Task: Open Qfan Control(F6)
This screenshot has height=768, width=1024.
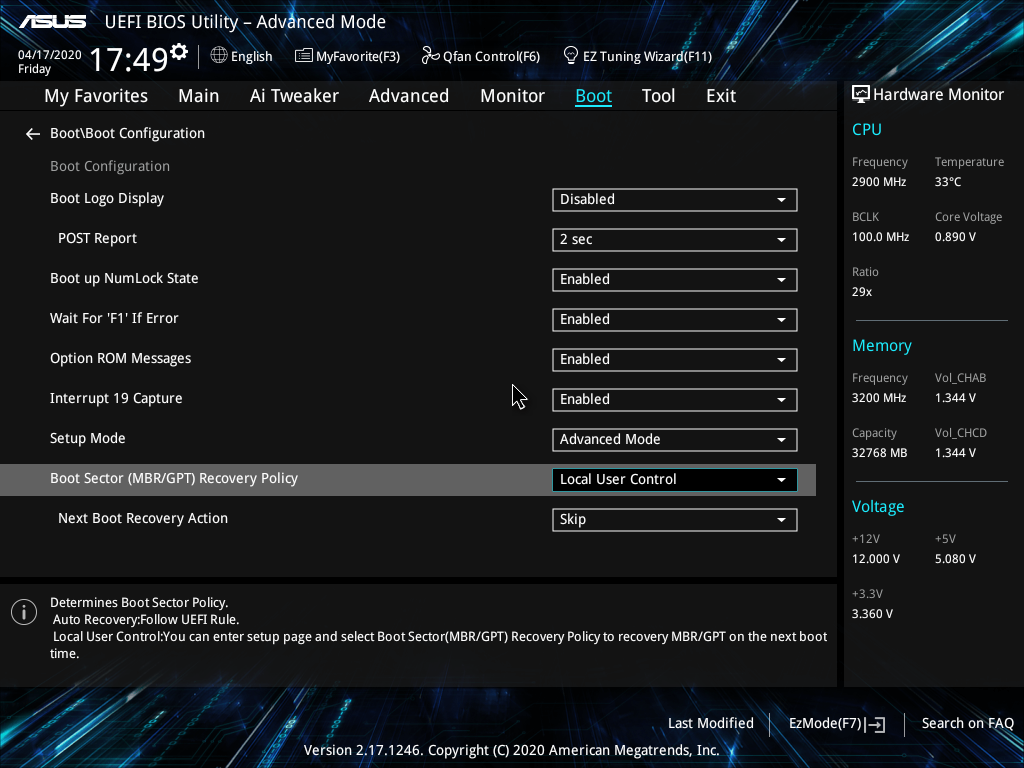Action: click(481, 56)
